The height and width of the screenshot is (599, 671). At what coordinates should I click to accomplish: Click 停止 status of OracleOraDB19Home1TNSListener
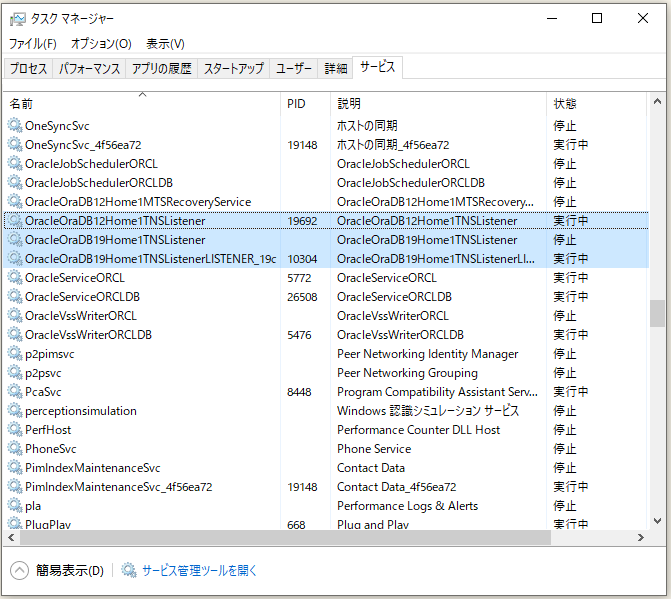(565, 240)
